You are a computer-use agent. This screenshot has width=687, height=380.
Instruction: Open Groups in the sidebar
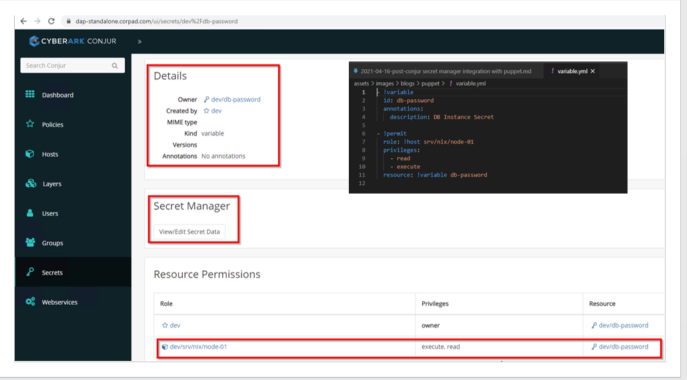[x=53, y=243]
